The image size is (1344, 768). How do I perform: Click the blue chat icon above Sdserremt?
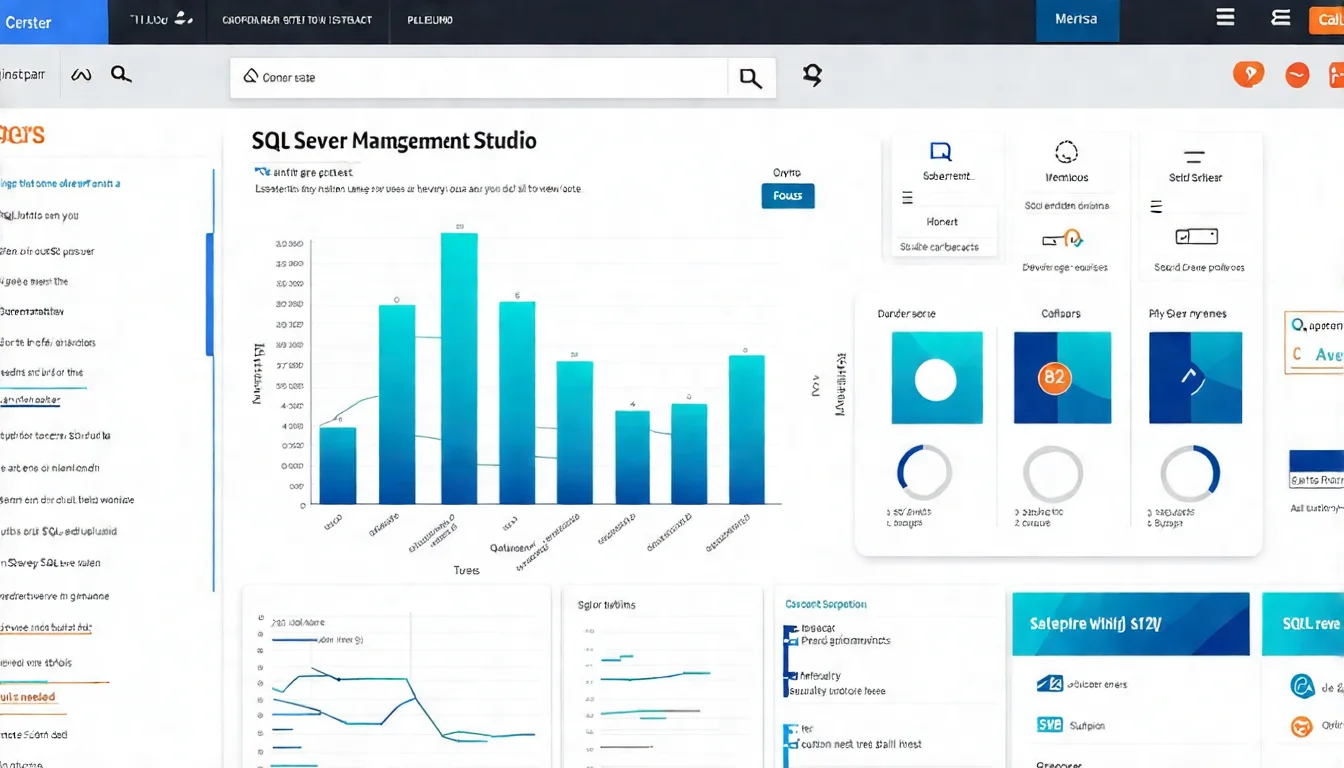coord(940,152)
